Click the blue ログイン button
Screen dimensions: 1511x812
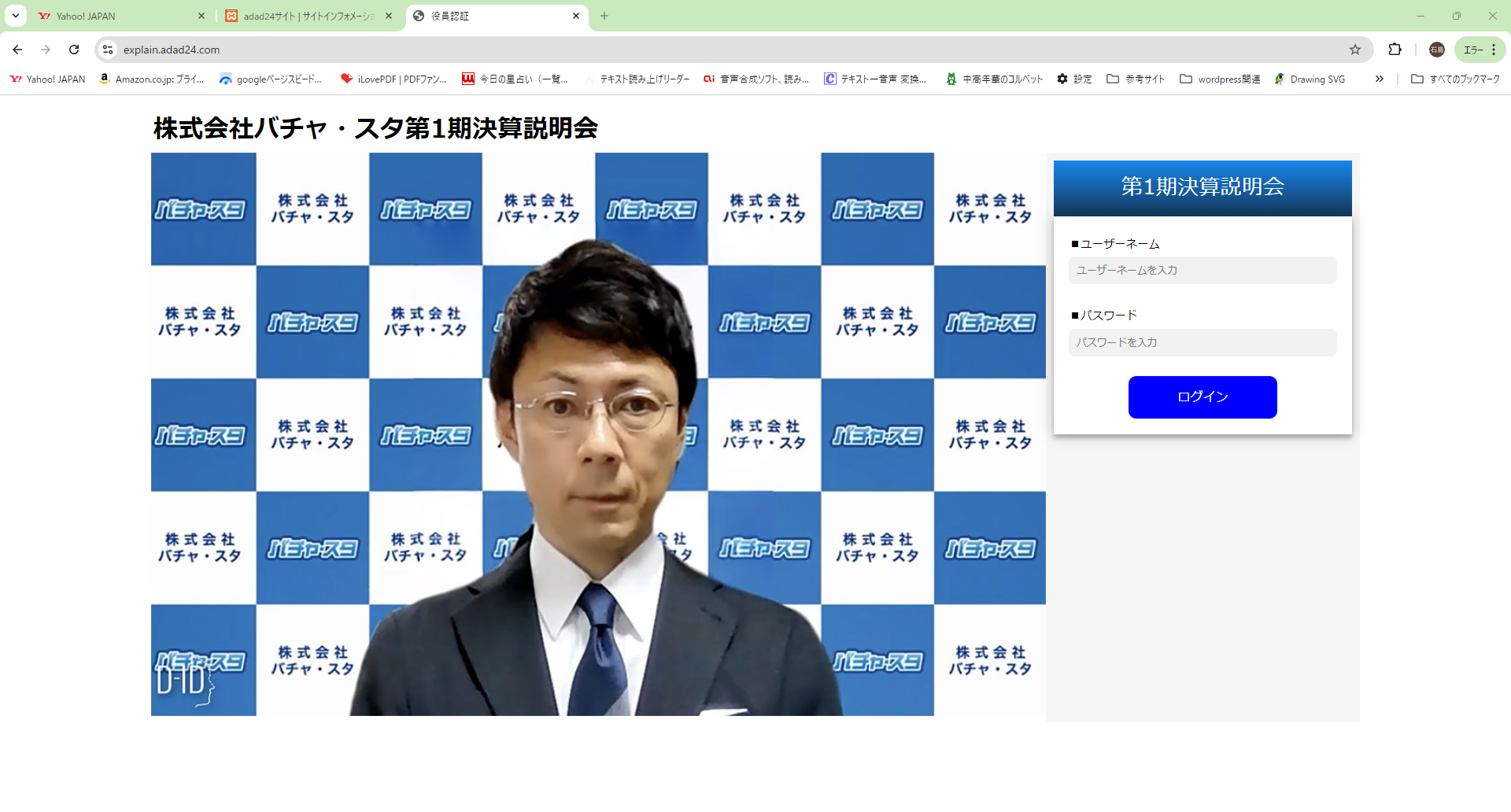1203,397
